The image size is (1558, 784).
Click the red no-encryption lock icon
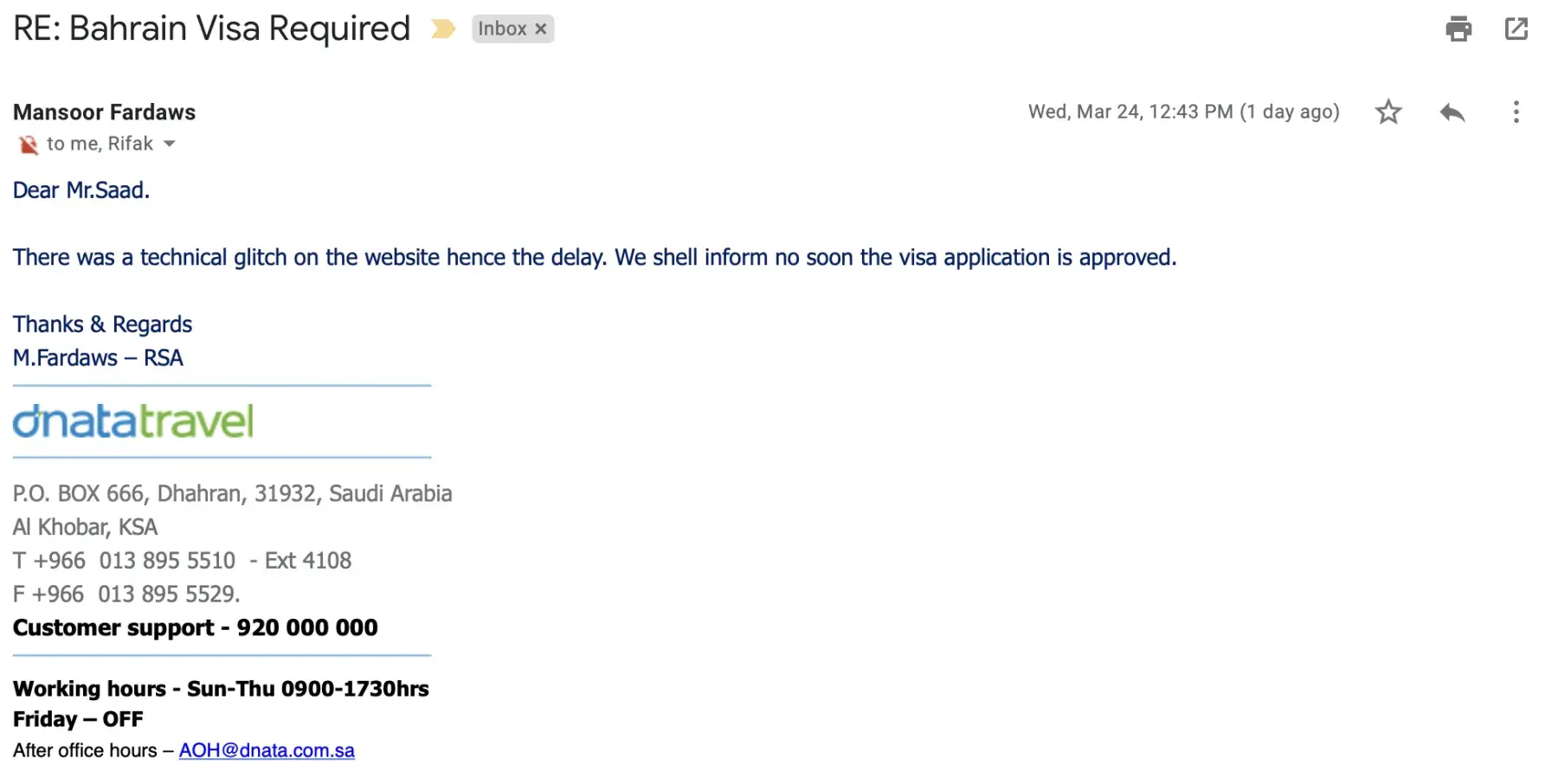(x=28, y=145)
